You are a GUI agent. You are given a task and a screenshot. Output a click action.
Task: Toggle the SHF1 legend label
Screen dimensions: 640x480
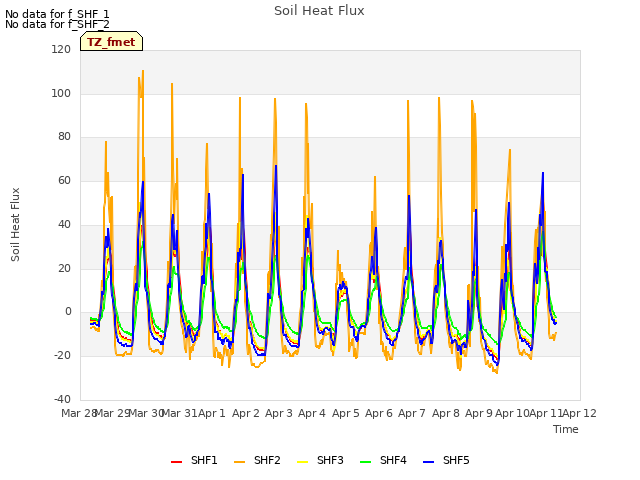(x=204, y=460)
